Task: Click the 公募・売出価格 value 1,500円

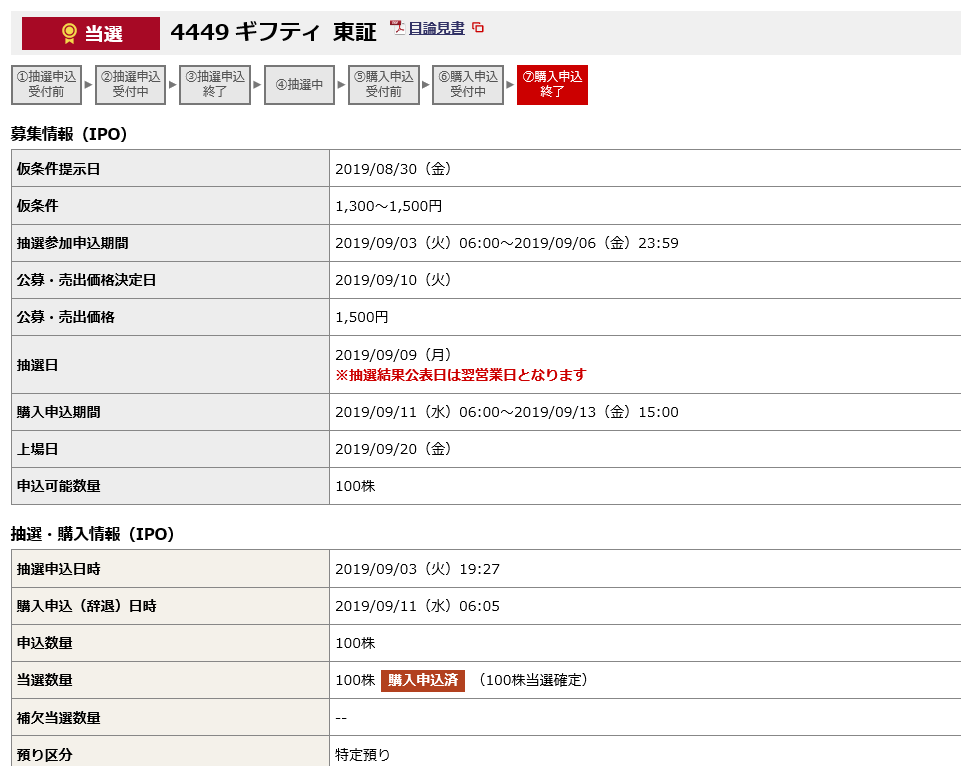Action: tap(362, 317)
